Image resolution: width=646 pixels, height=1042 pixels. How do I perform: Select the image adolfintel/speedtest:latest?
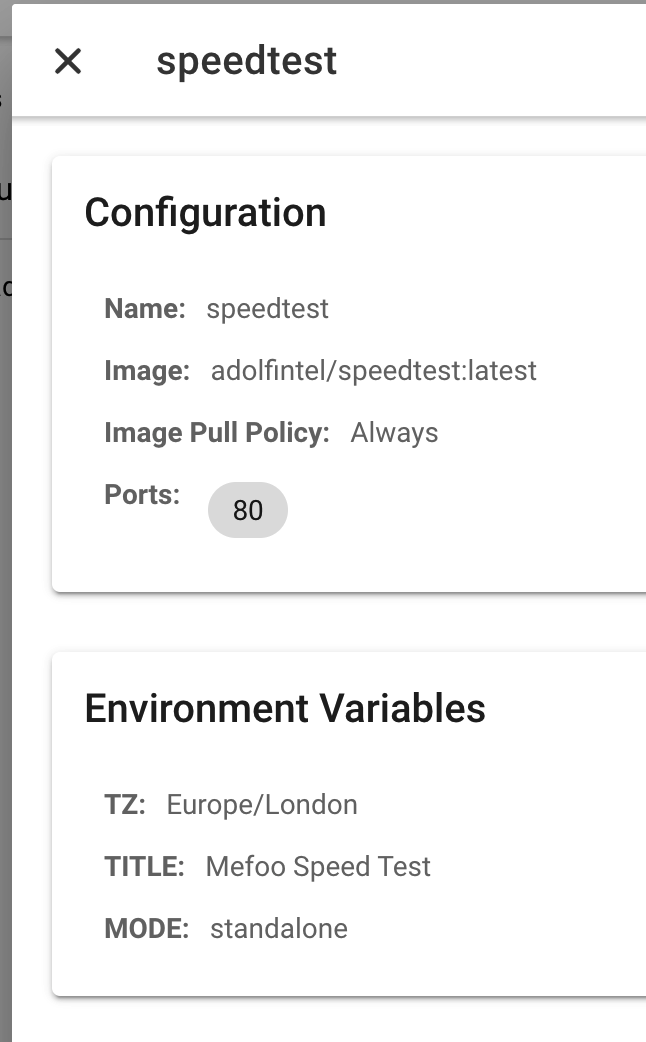pos(374,370)
